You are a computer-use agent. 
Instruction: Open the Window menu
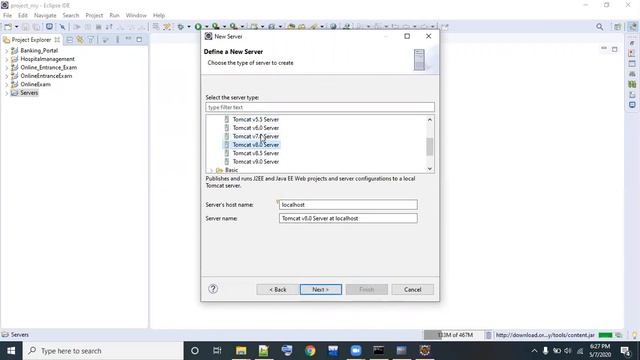[x=136, y=16]
